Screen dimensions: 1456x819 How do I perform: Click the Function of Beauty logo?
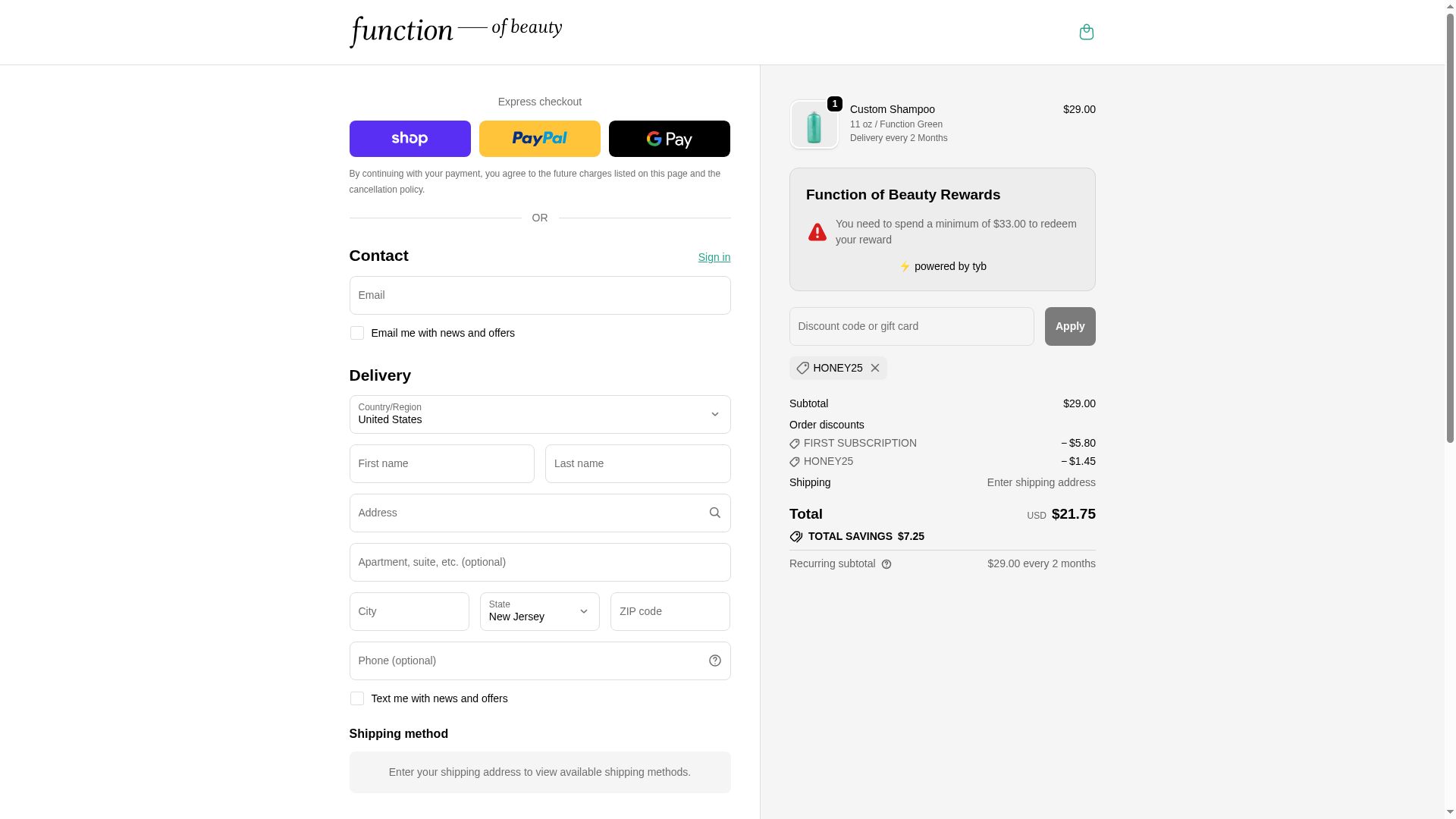click(x=455, y=32)
